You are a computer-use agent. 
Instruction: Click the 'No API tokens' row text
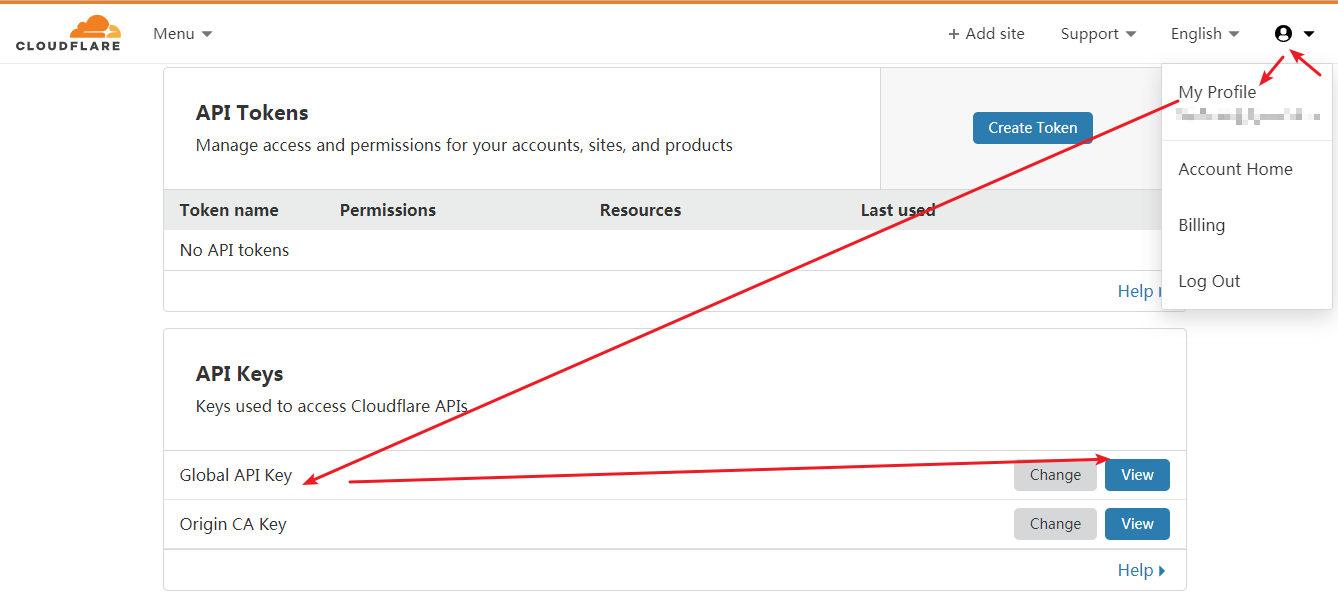coord(234,250)
